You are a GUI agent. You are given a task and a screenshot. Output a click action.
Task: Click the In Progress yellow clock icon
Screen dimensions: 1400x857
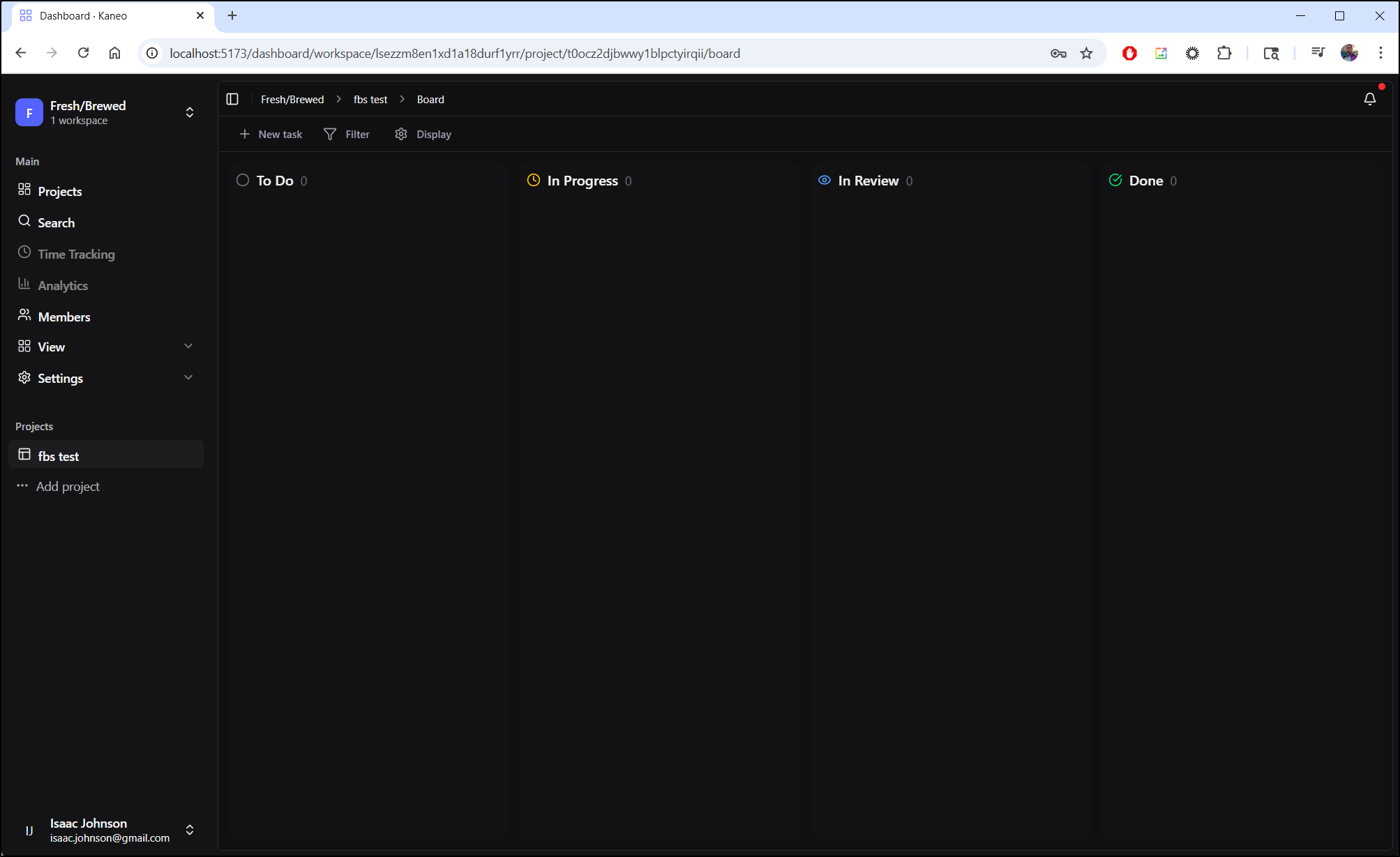click(x=534, y=180)
